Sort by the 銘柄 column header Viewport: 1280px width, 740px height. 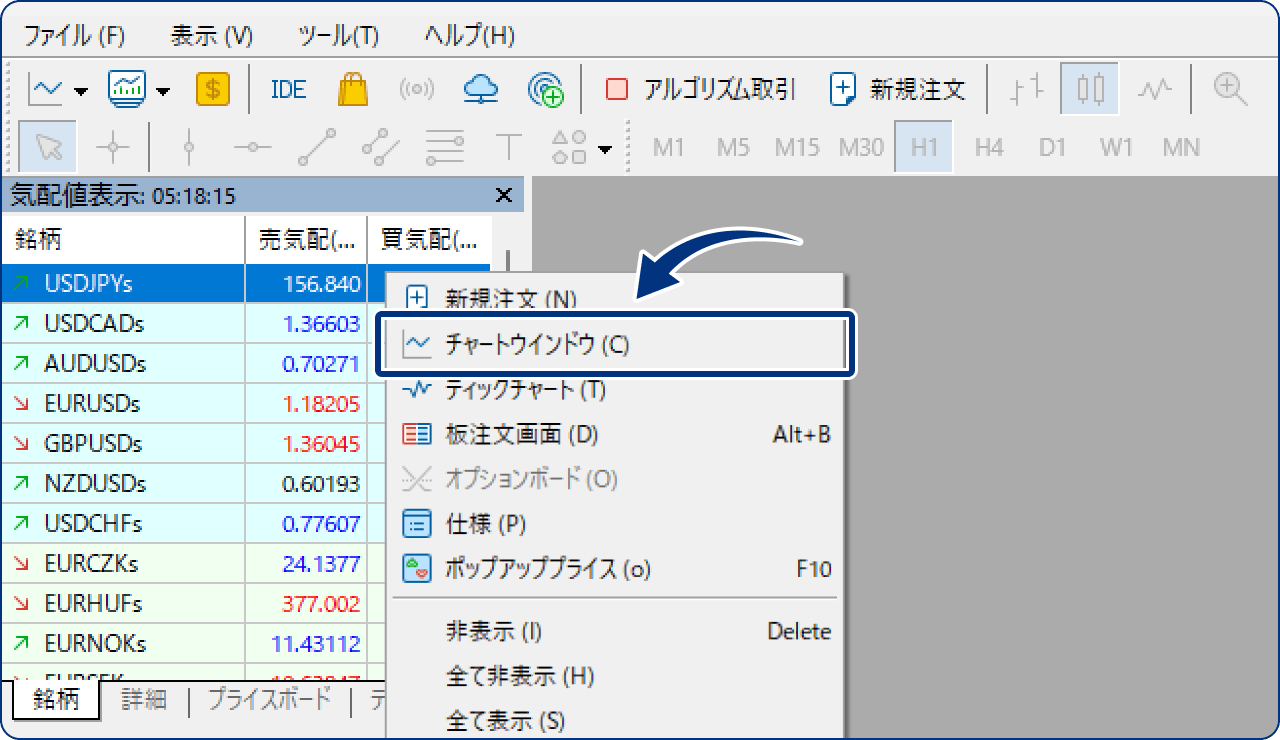124,240
